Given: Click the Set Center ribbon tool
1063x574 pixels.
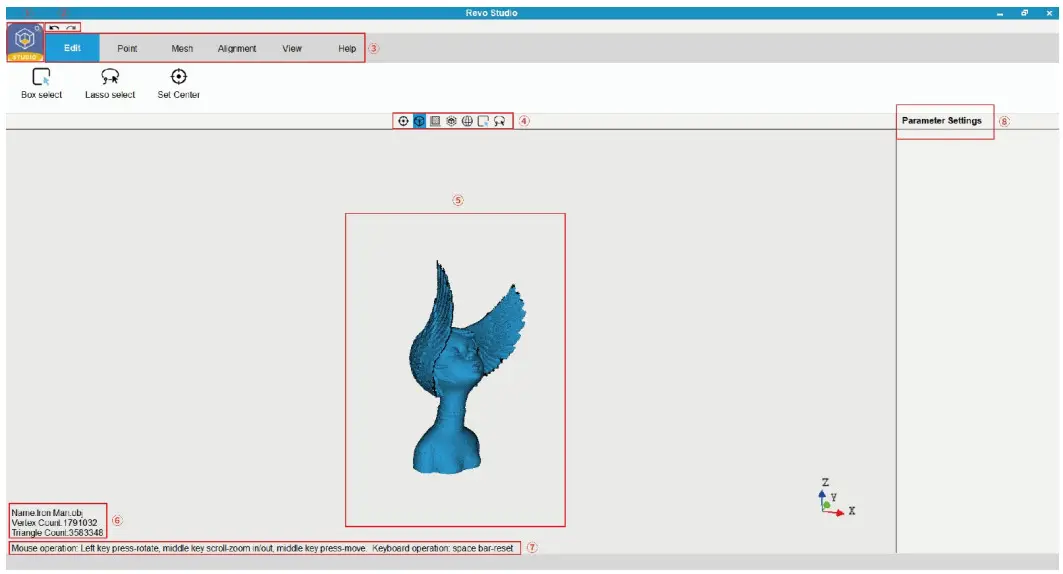Looking at the screenshot, I should click(178, 83).
